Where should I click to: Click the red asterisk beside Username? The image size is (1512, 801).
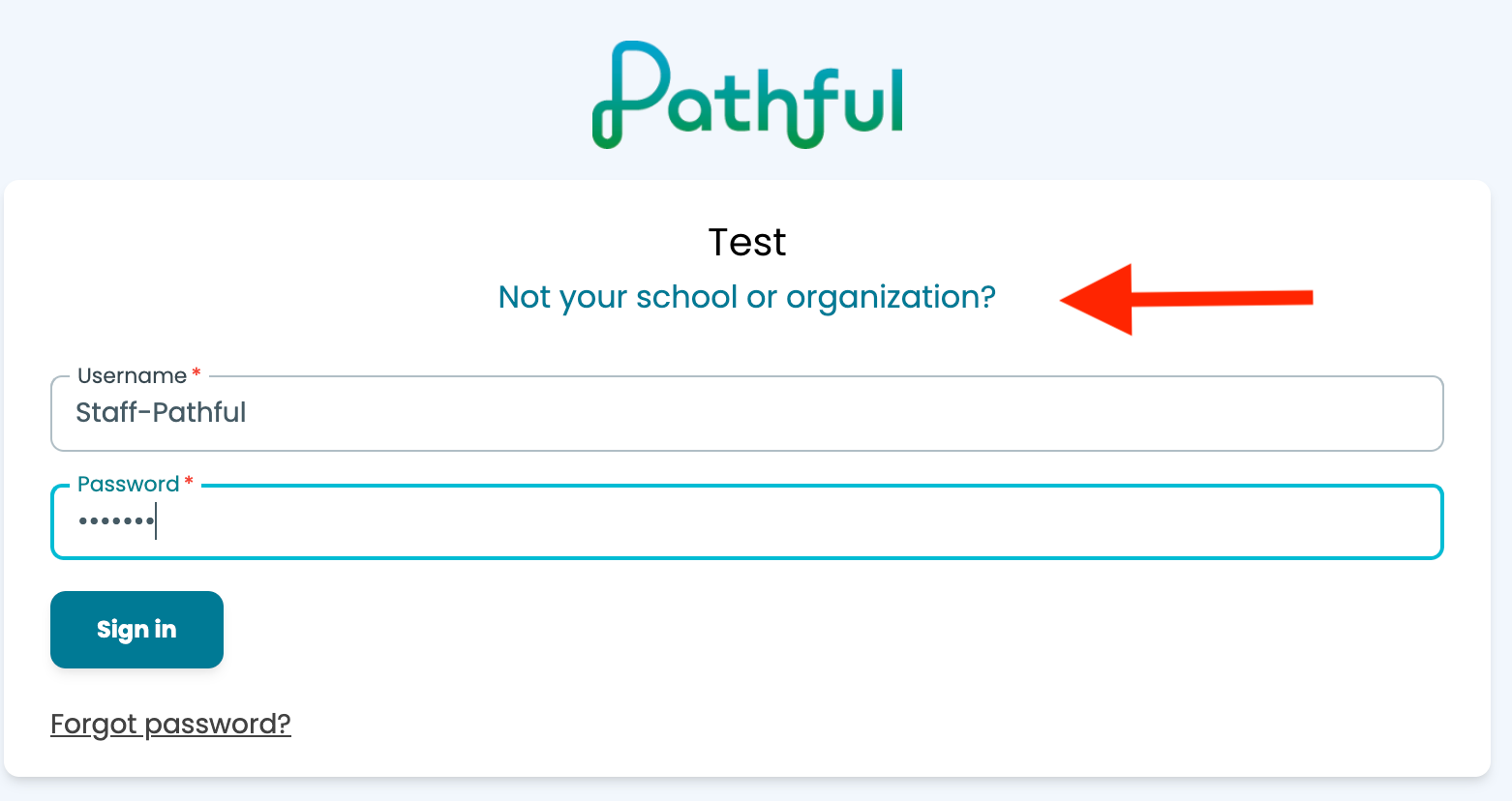197,373
